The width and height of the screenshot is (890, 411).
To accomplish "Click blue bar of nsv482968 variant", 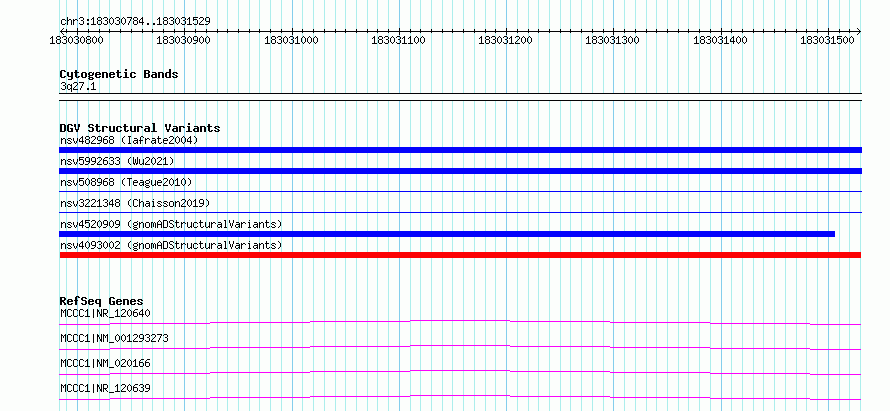I will 460,150.
